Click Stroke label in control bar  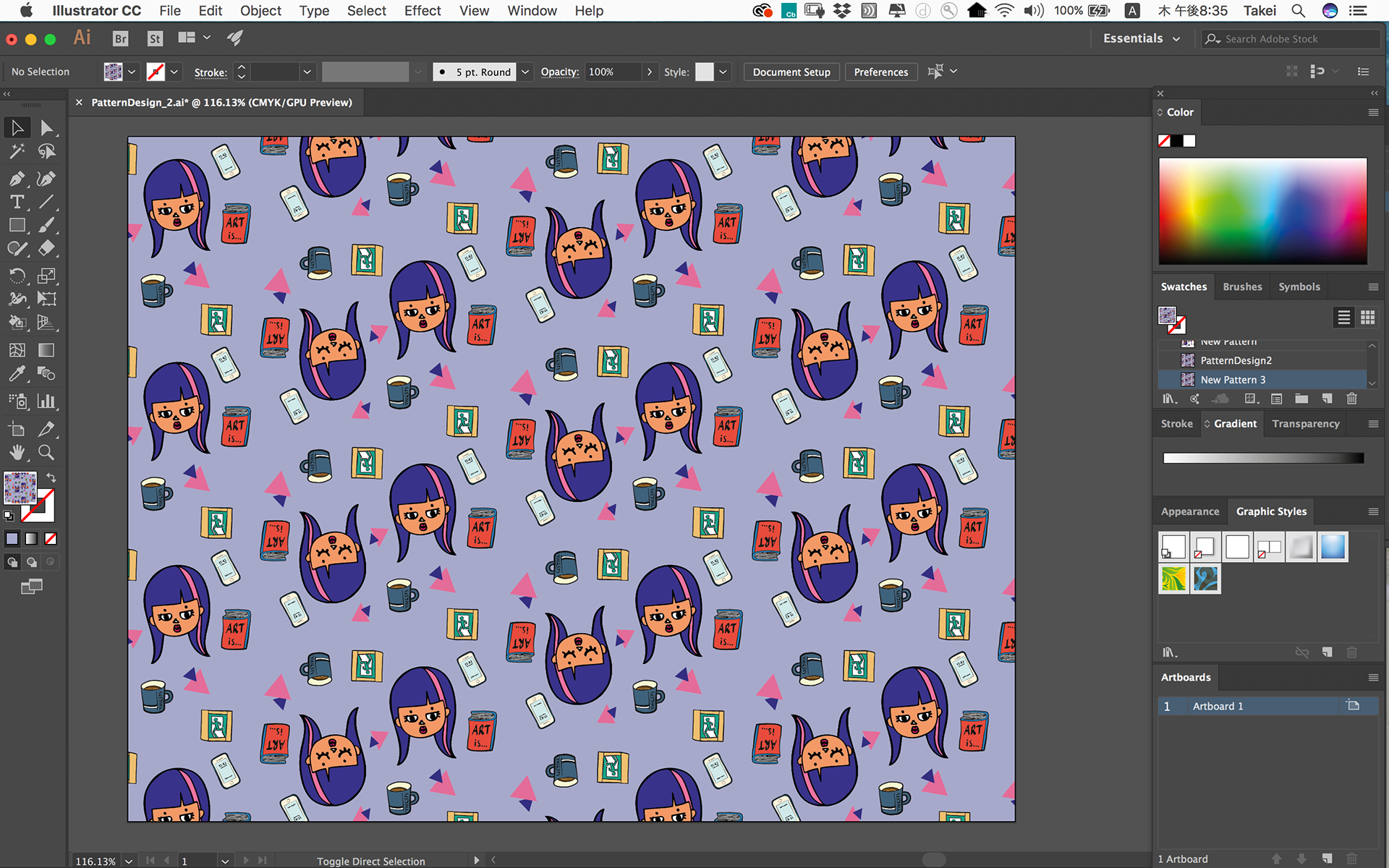click(211, 72)
